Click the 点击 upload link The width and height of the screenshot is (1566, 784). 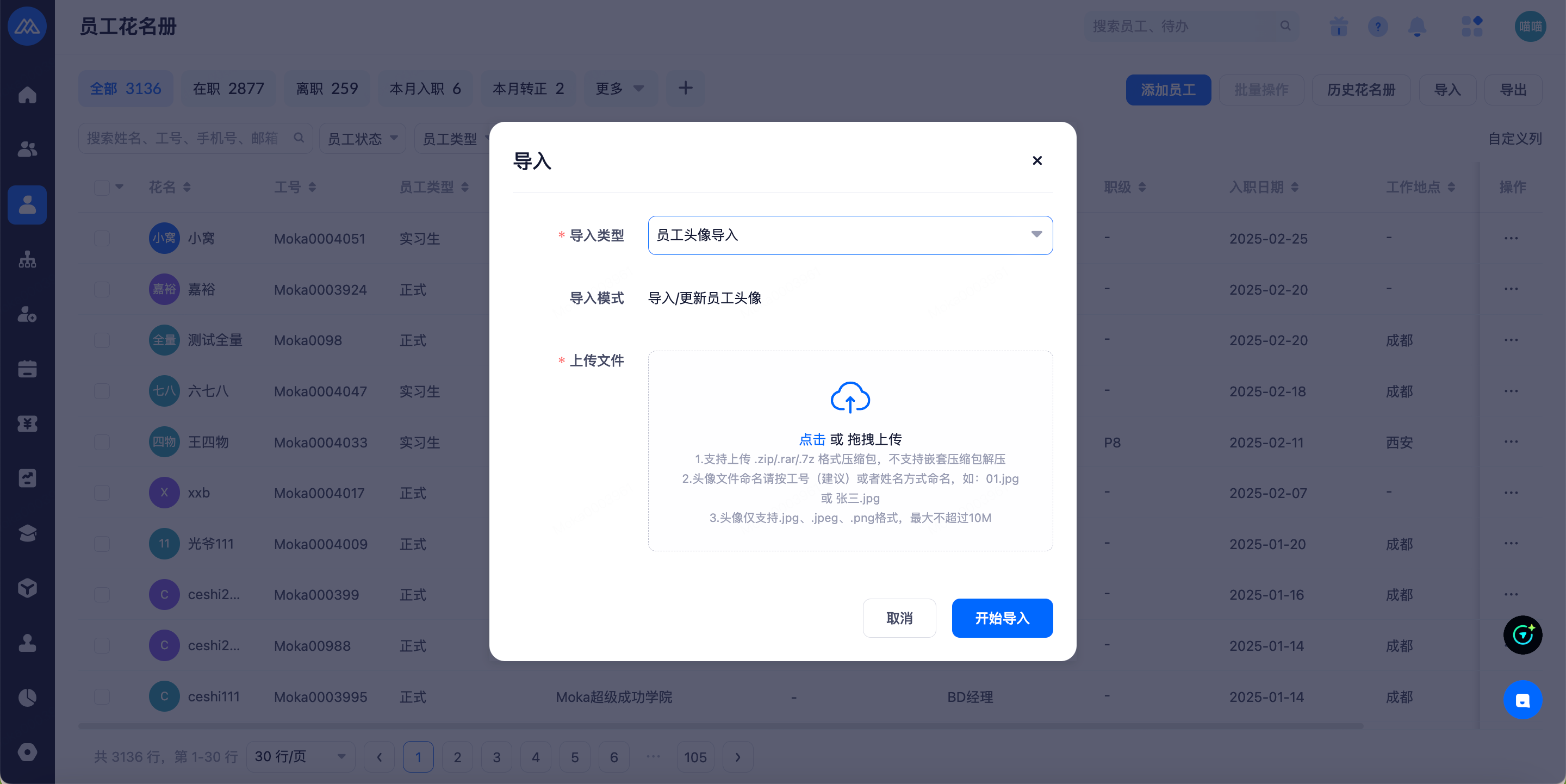tap(812, 439)
